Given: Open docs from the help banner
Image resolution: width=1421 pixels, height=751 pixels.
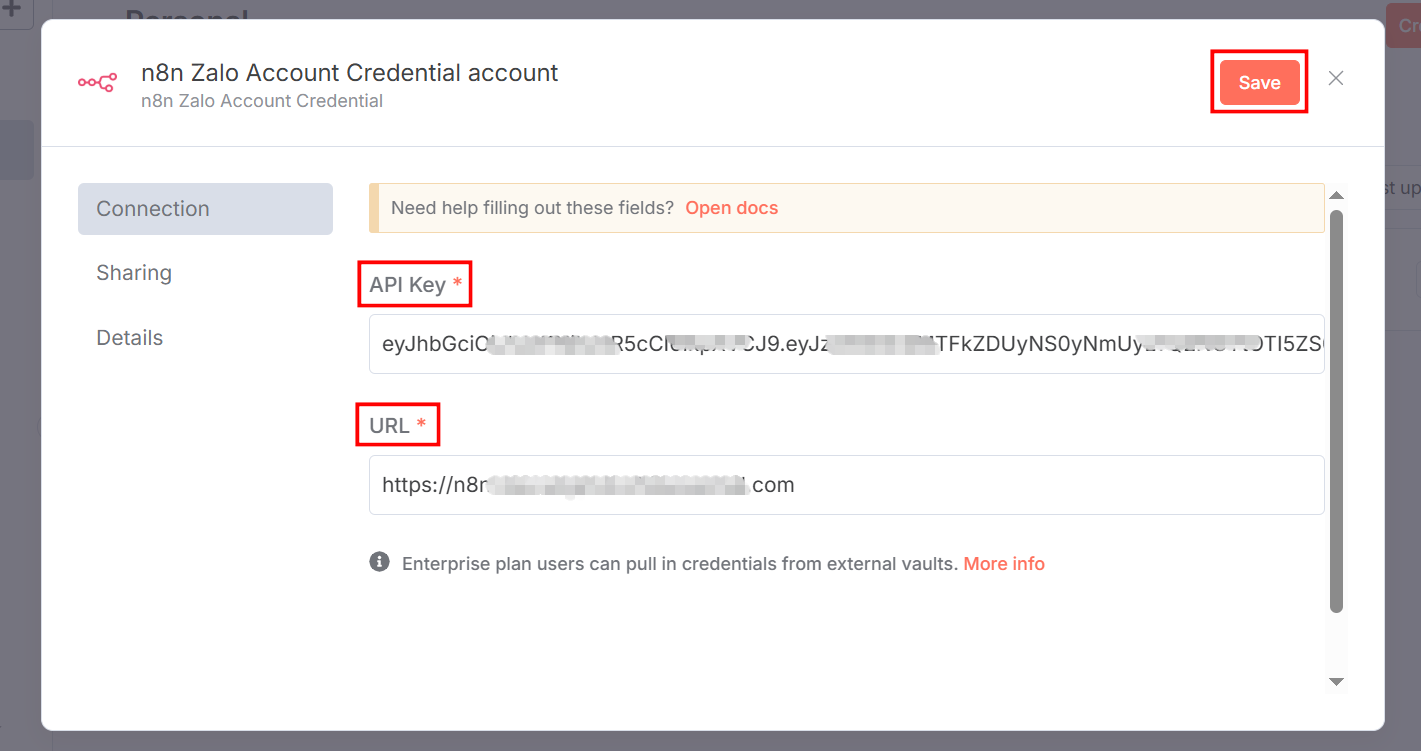Looking at the screenshot, I should tap(731, 207).
